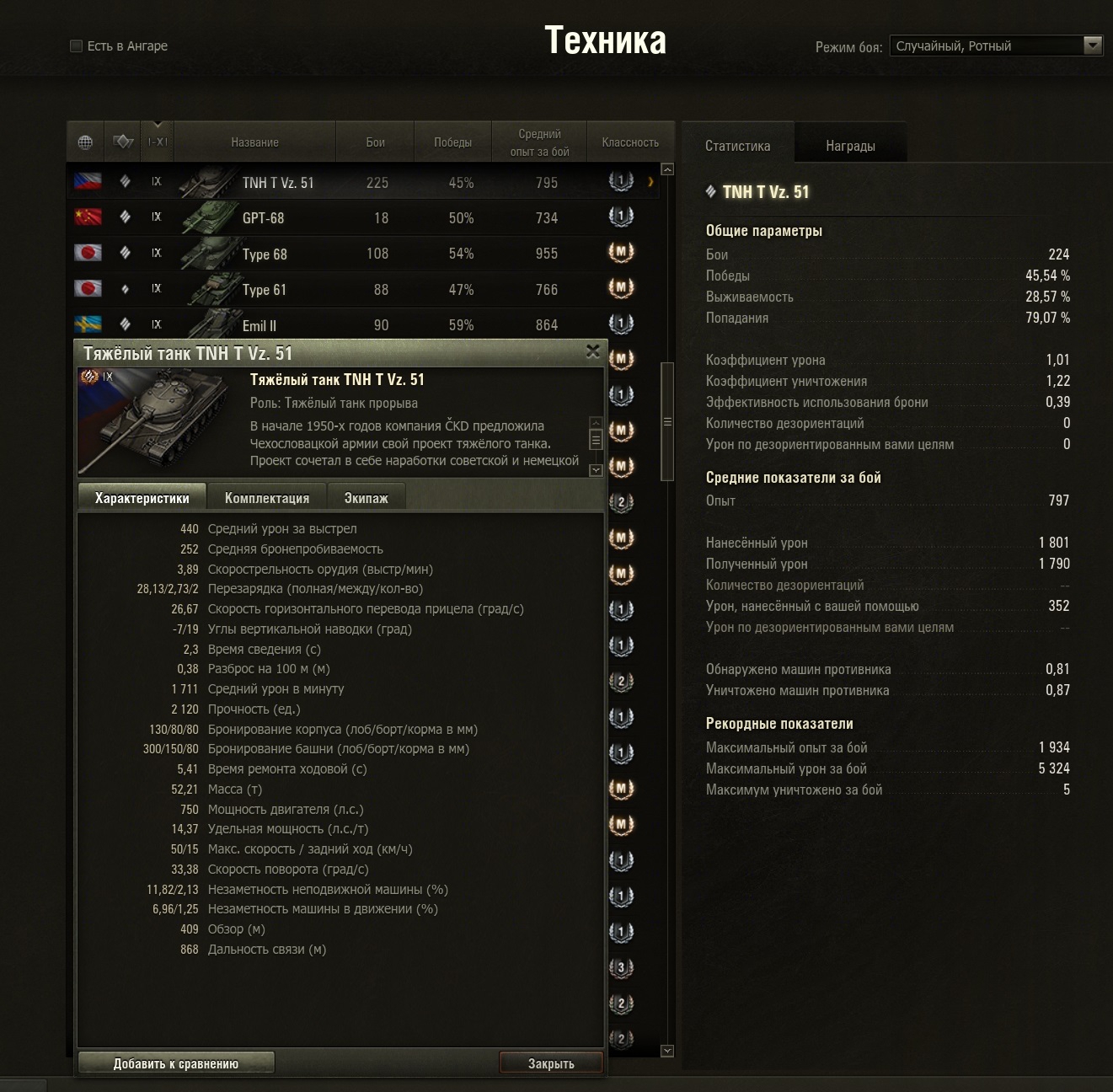The image size is (1113, 1092).
Task: Click Swedish flag on Emil II row
Action: point(88,324)
